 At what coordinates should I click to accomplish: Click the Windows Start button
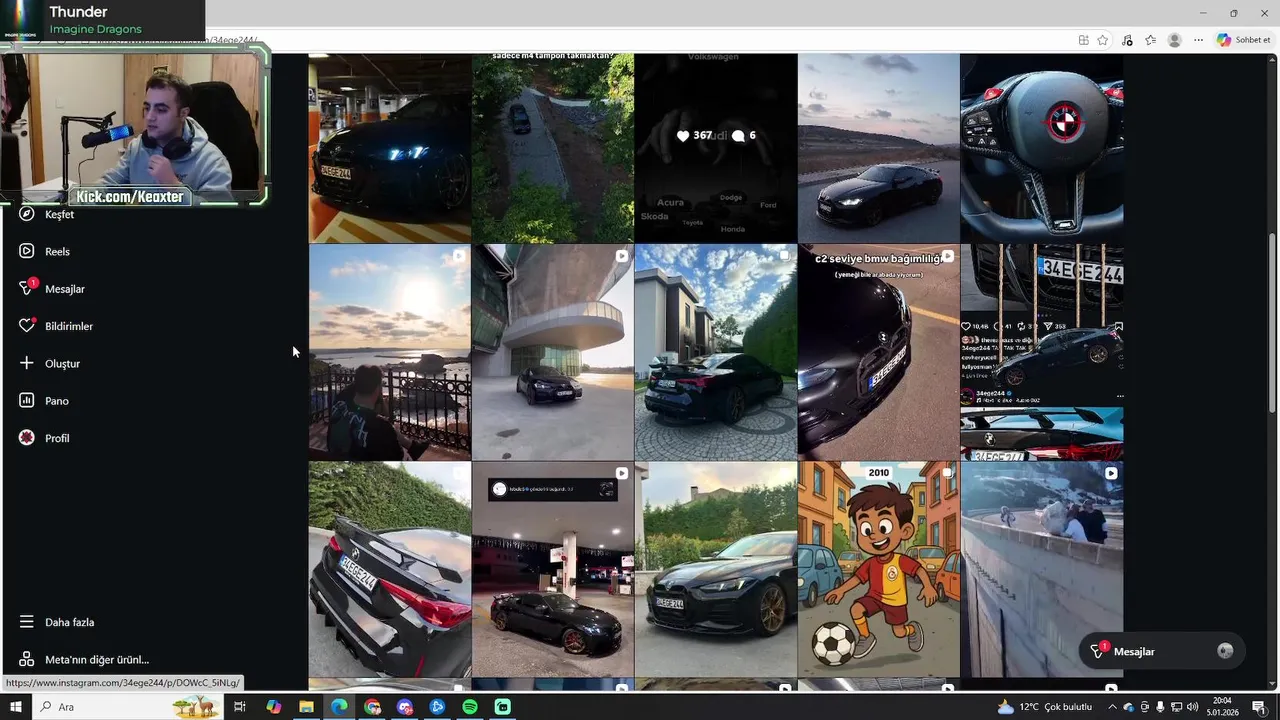16,707
